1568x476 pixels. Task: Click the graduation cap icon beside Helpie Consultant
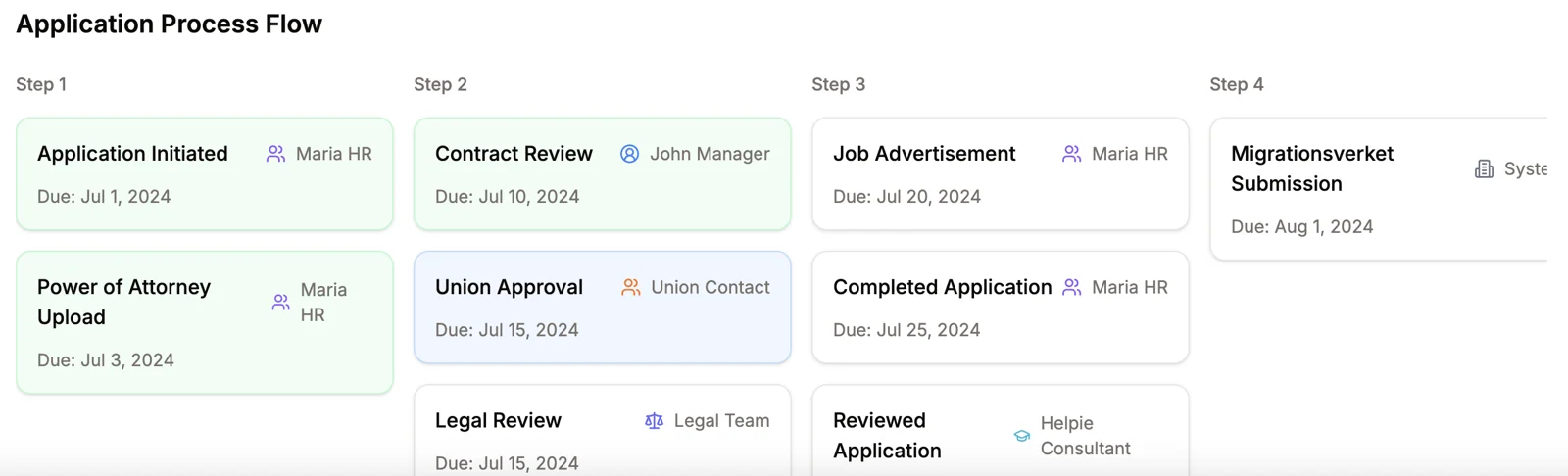[1021, 436]
